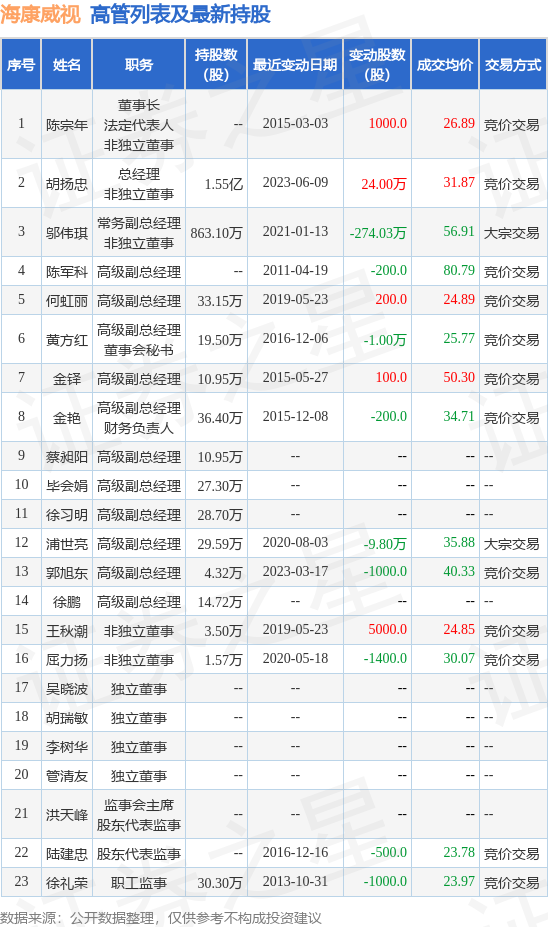Click the name 何虹丽
This screenshot has width=548, height=927.
pos(67,301)
